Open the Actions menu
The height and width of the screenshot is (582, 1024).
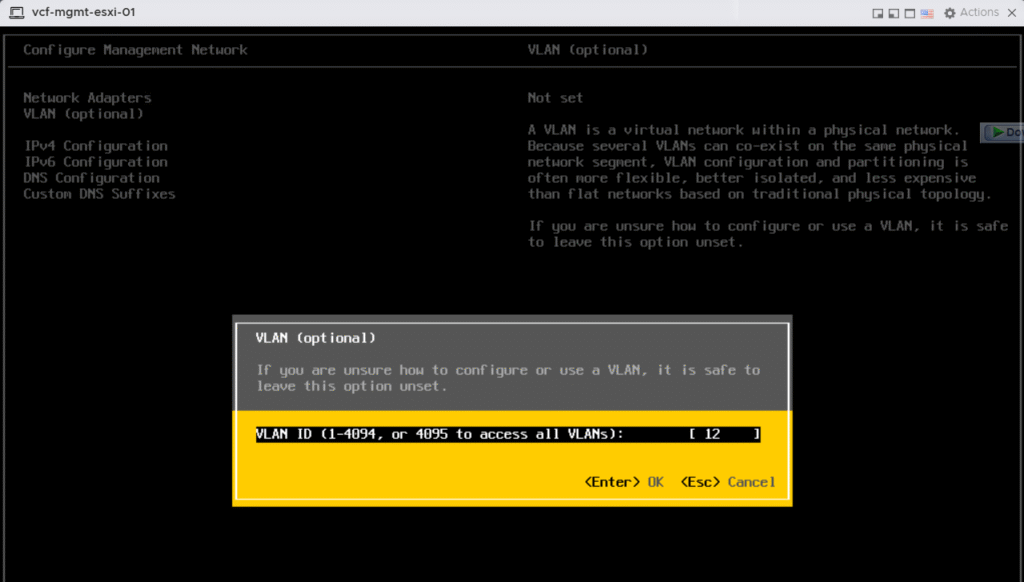coord(979,13)
